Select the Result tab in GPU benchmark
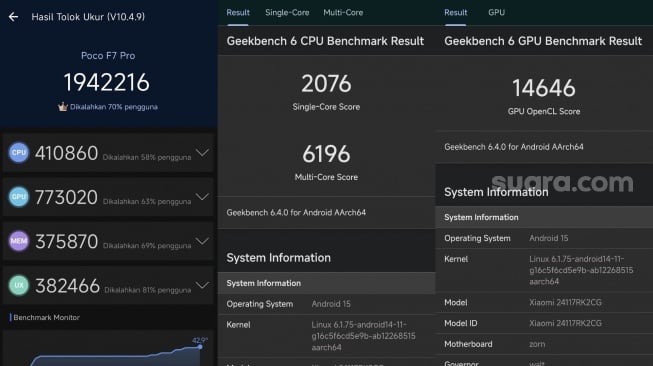The height and width of the screenshot is (366, 653). click(x=456, y=12)
